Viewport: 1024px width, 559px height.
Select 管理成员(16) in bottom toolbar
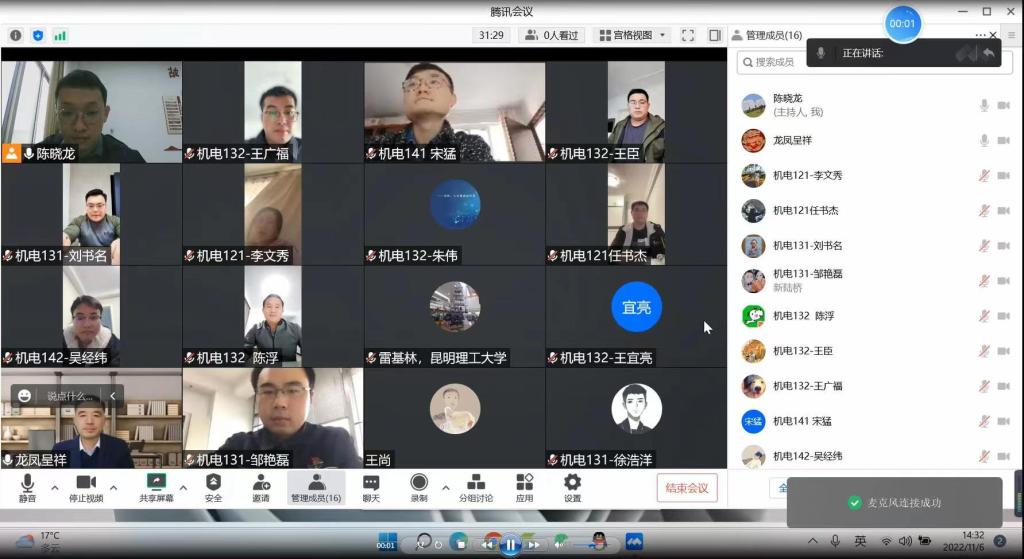click(x=316, y=487)
